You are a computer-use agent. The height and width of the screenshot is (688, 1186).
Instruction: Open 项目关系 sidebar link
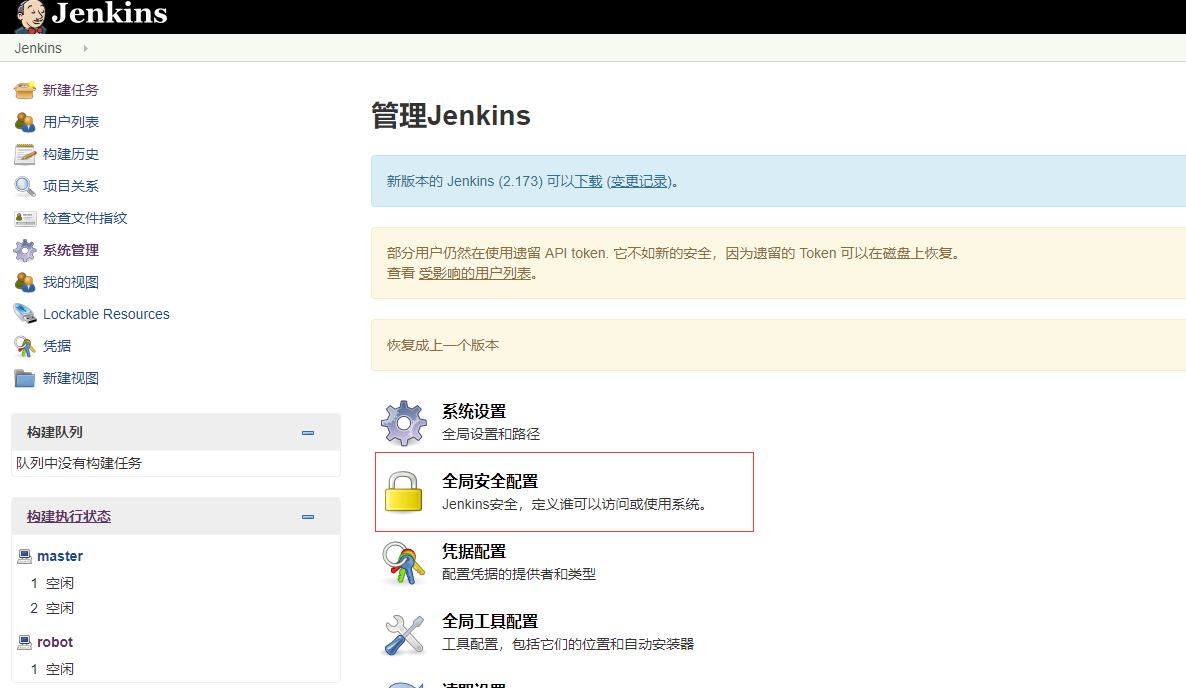[70, 186]
